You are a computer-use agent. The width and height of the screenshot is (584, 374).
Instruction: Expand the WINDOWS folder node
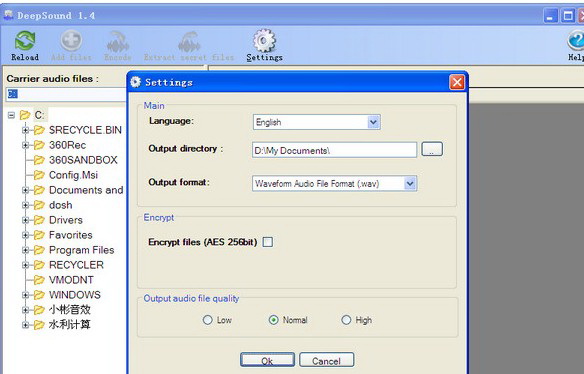25,295
